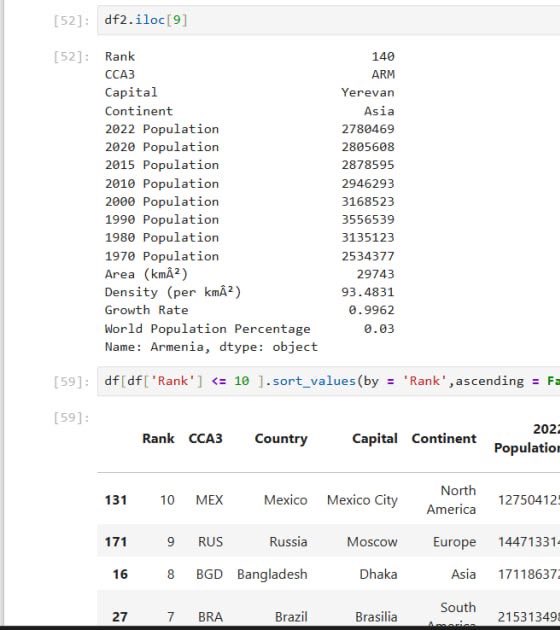The height and width of the screenshot is (630, 560).
Task: Click the row index 171
Action: (116, 542)
